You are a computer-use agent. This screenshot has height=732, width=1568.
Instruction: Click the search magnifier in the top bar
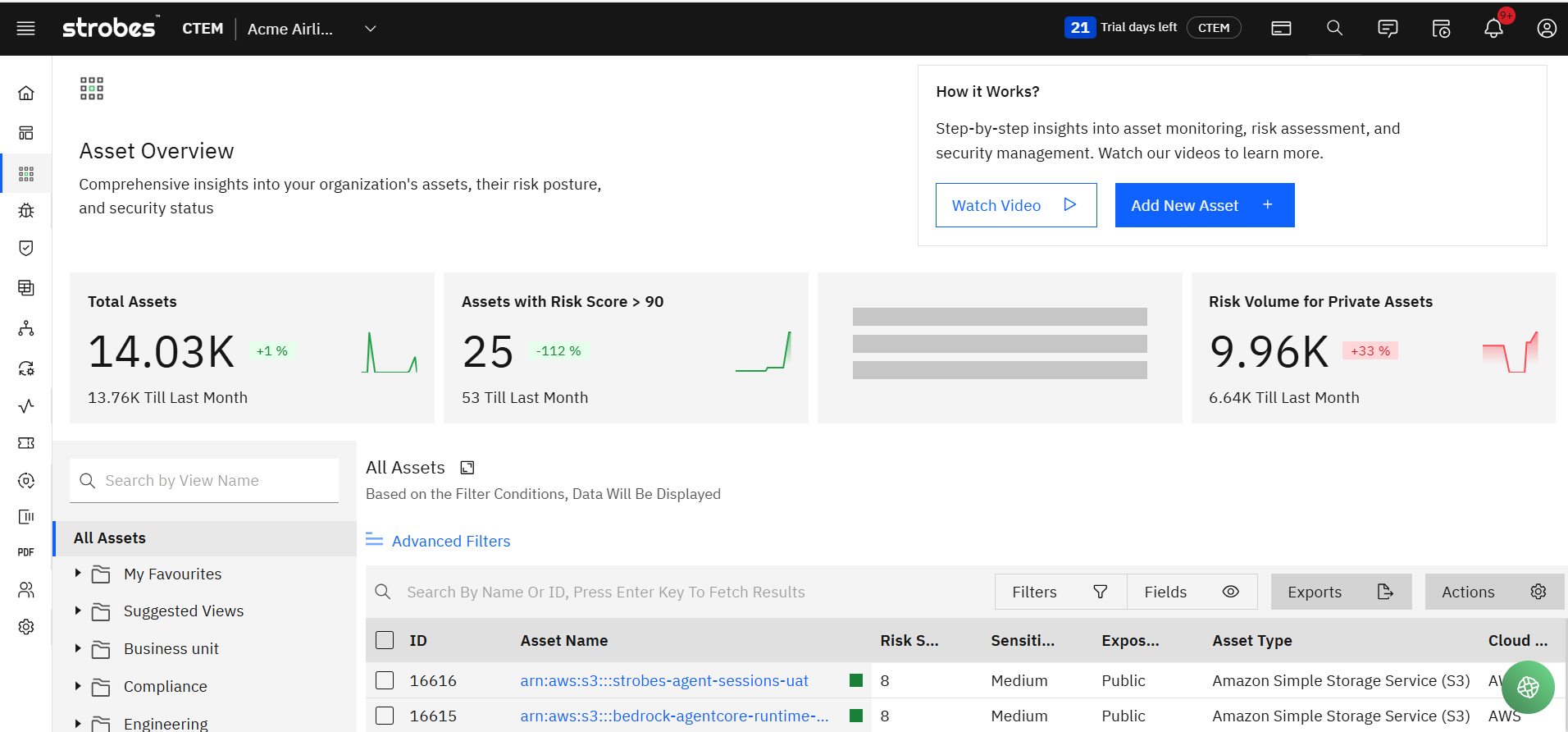pos(1334,29)
